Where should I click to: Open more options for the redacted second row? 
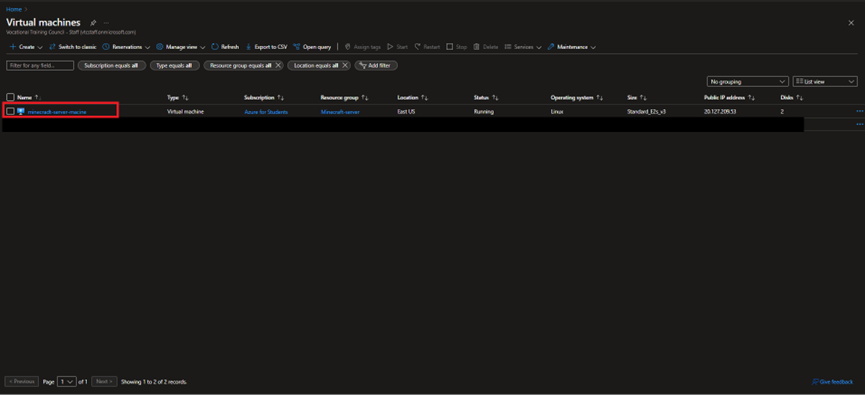pos(859,125)
